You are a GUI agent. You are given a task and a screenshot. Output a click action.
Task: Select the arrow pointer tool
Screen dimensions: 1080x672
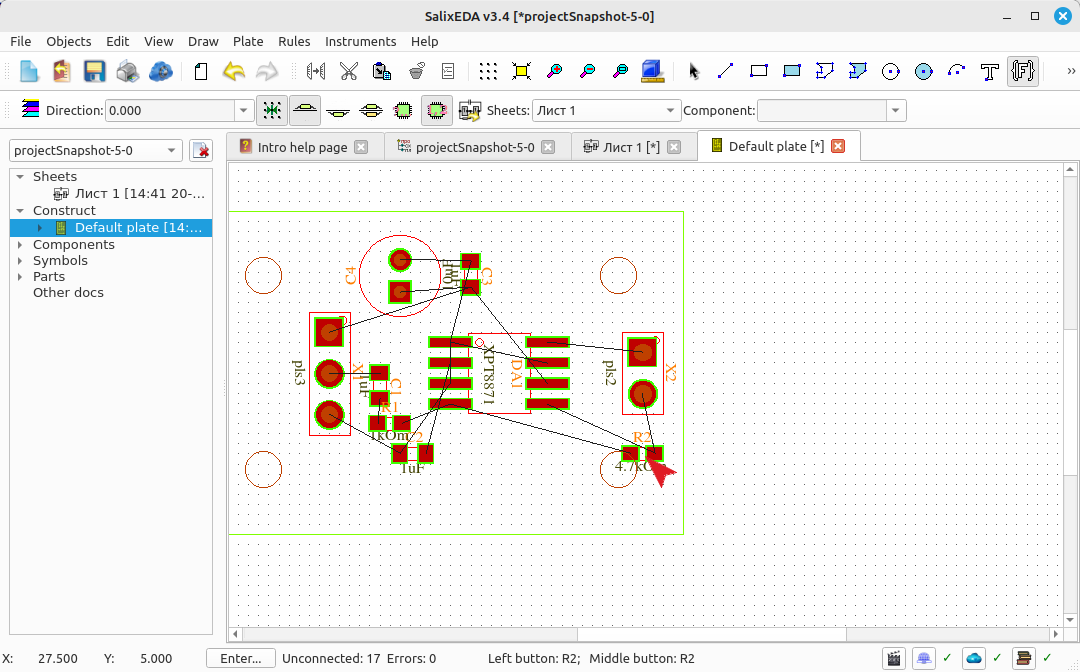tap(694, 71)
